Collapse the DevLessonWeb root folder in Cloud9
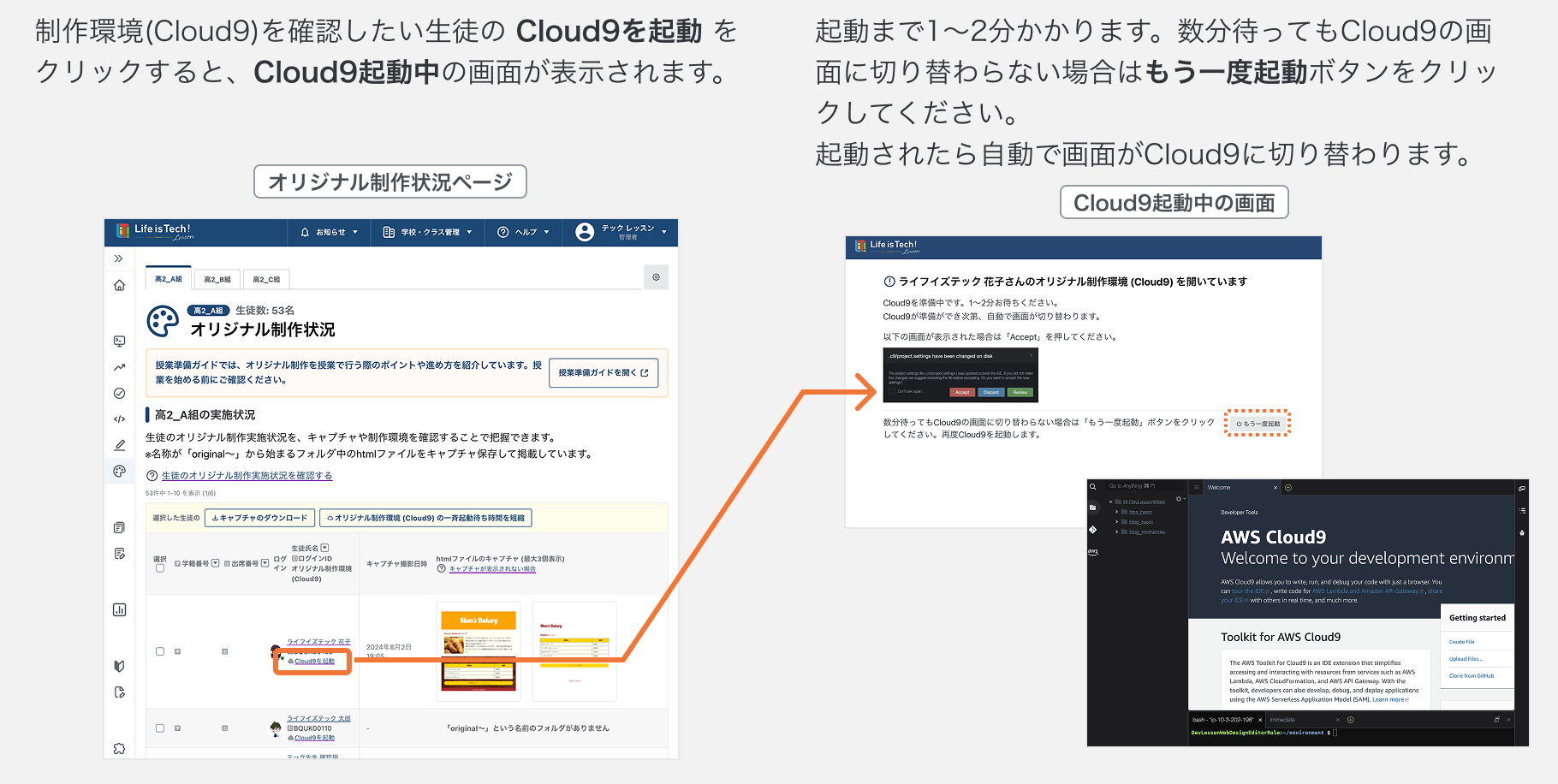1558x784 pixels. [1111, 502]
